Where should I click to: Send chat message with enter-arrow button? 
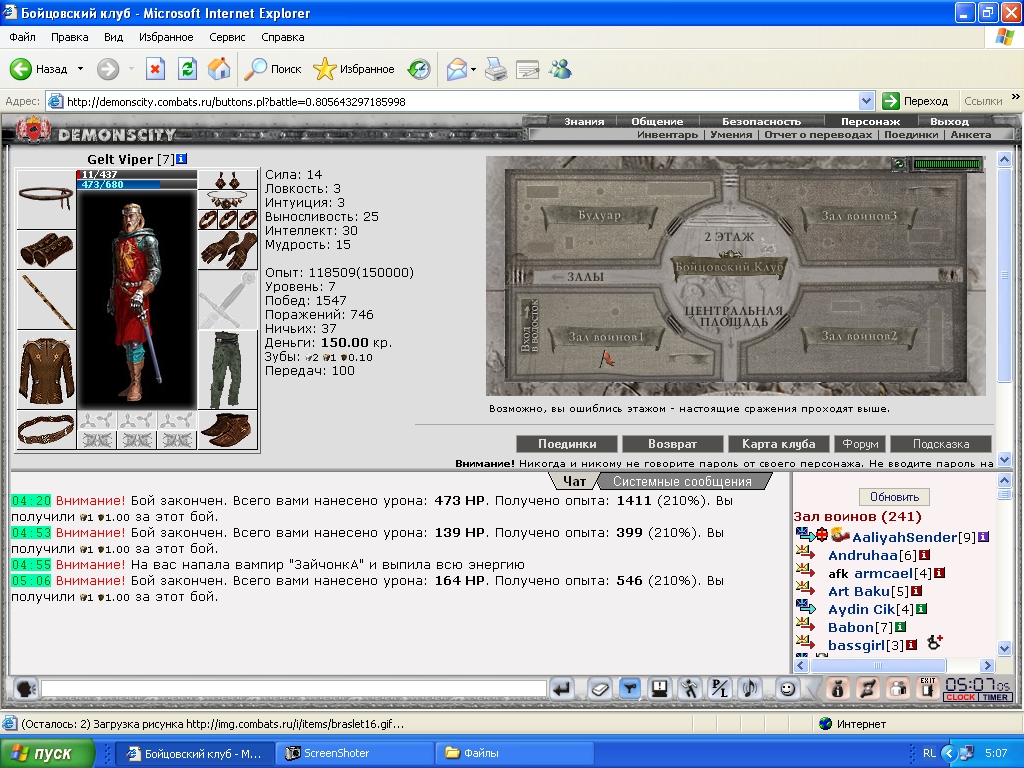point(562,689)
